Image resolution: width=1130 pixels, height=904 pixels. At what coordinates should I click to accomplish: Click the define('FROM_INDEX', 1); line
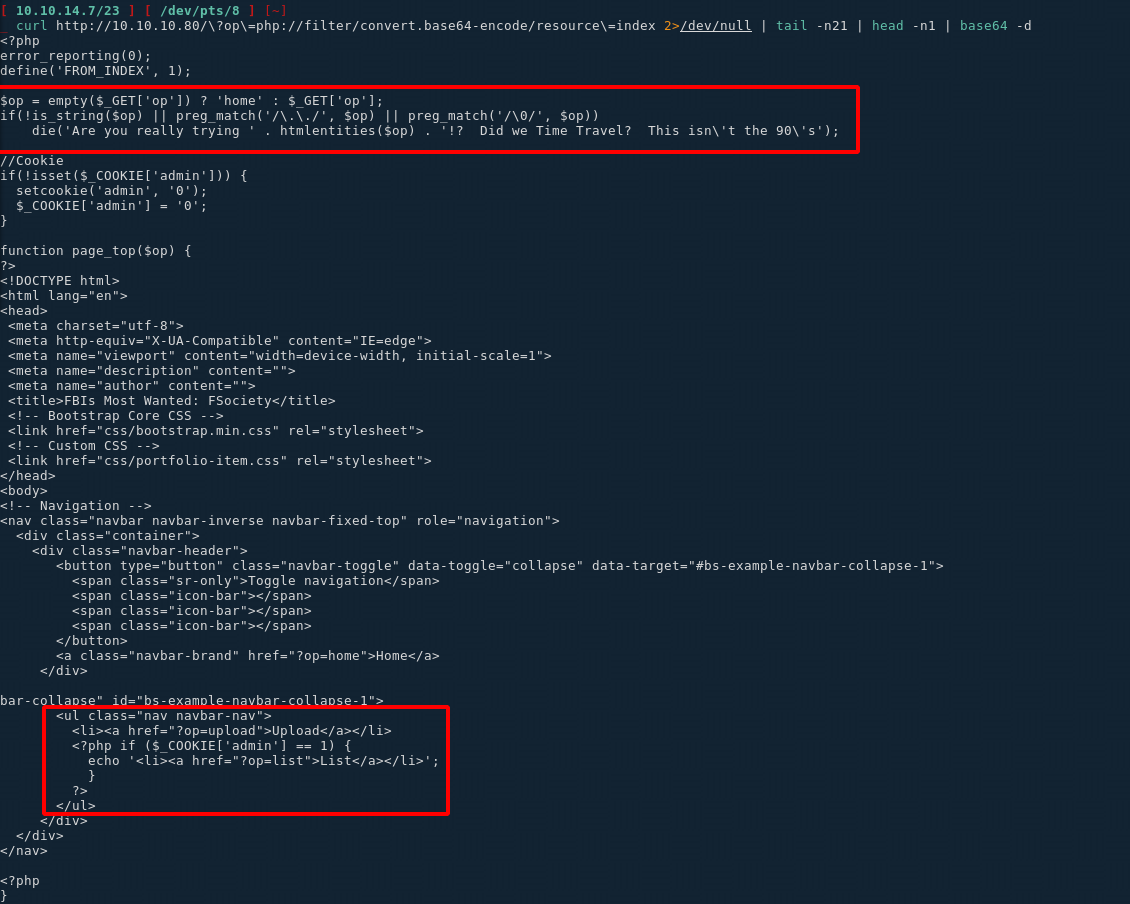(x=96, y=71)
